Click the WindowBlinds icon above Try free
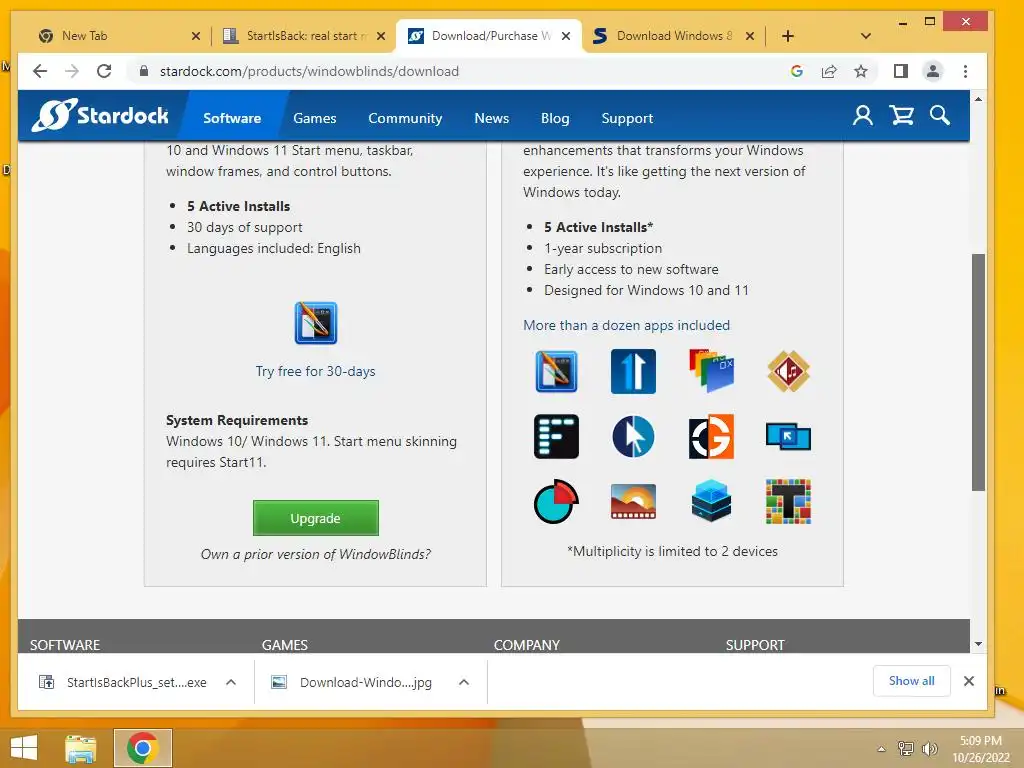The height and width of the screenshot is (768, 1024). pos(315,323)
